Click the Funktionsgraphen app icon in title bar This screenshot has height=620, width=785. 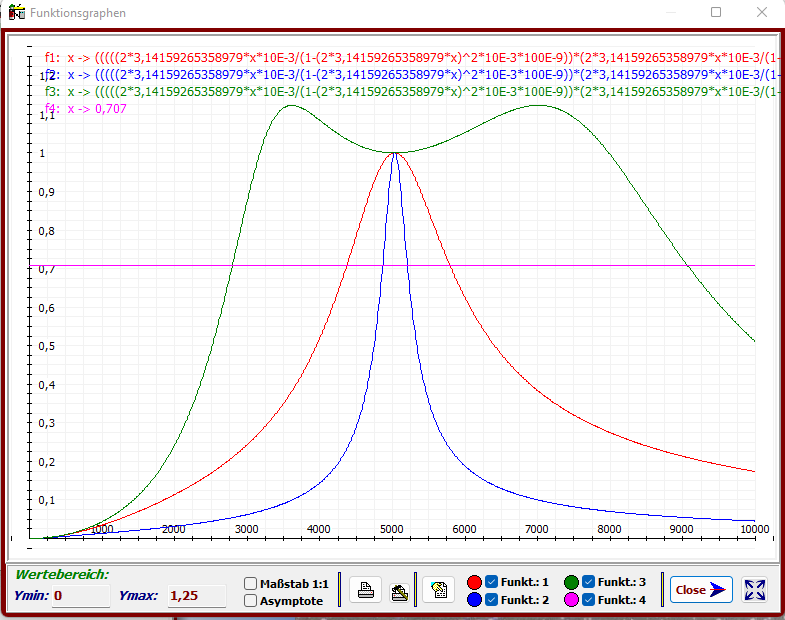coord(16,13)
